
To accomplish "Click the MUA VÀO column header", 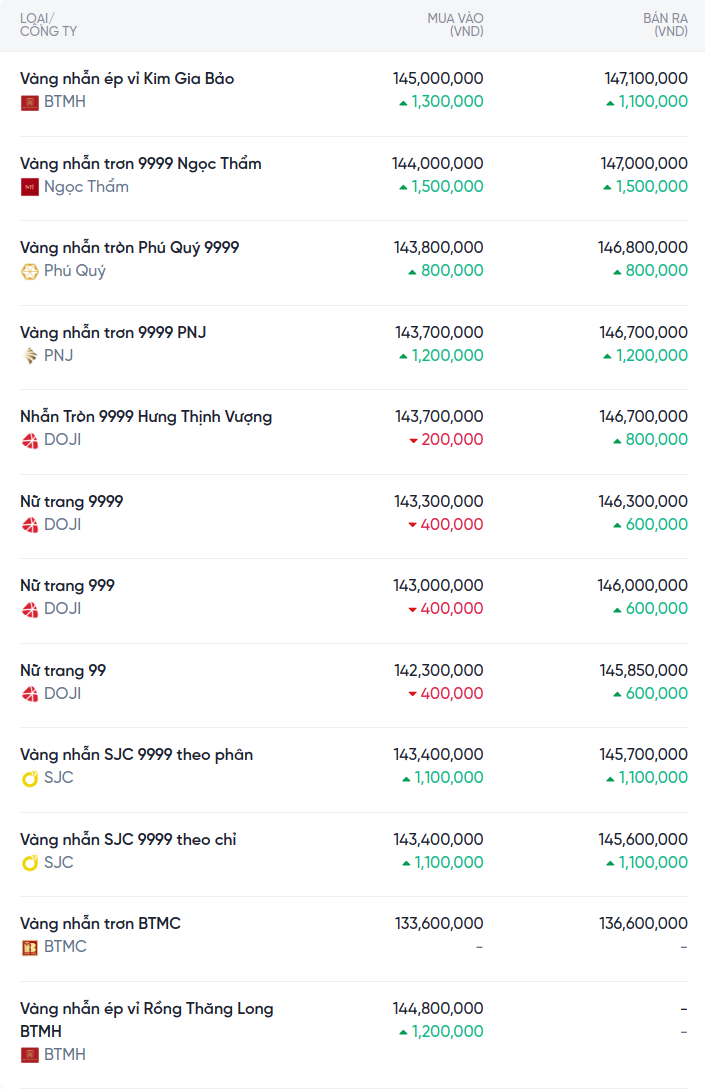I will (455, 25).
